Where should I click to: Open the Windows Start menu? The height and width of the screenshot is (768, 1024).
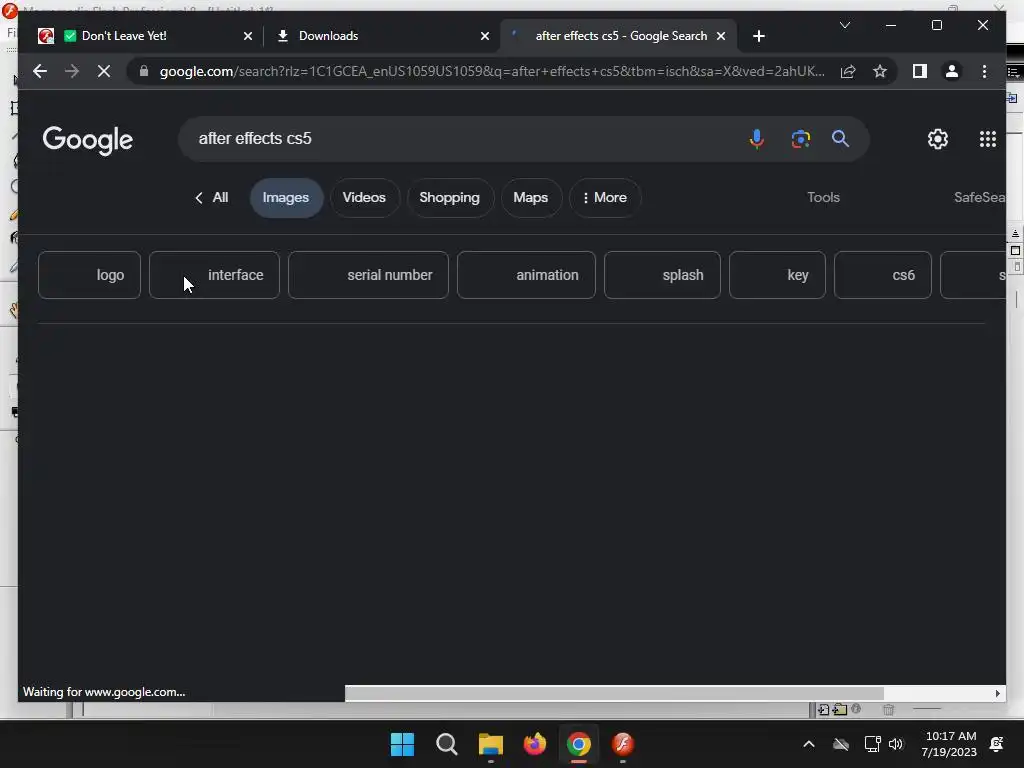point(402,744)
